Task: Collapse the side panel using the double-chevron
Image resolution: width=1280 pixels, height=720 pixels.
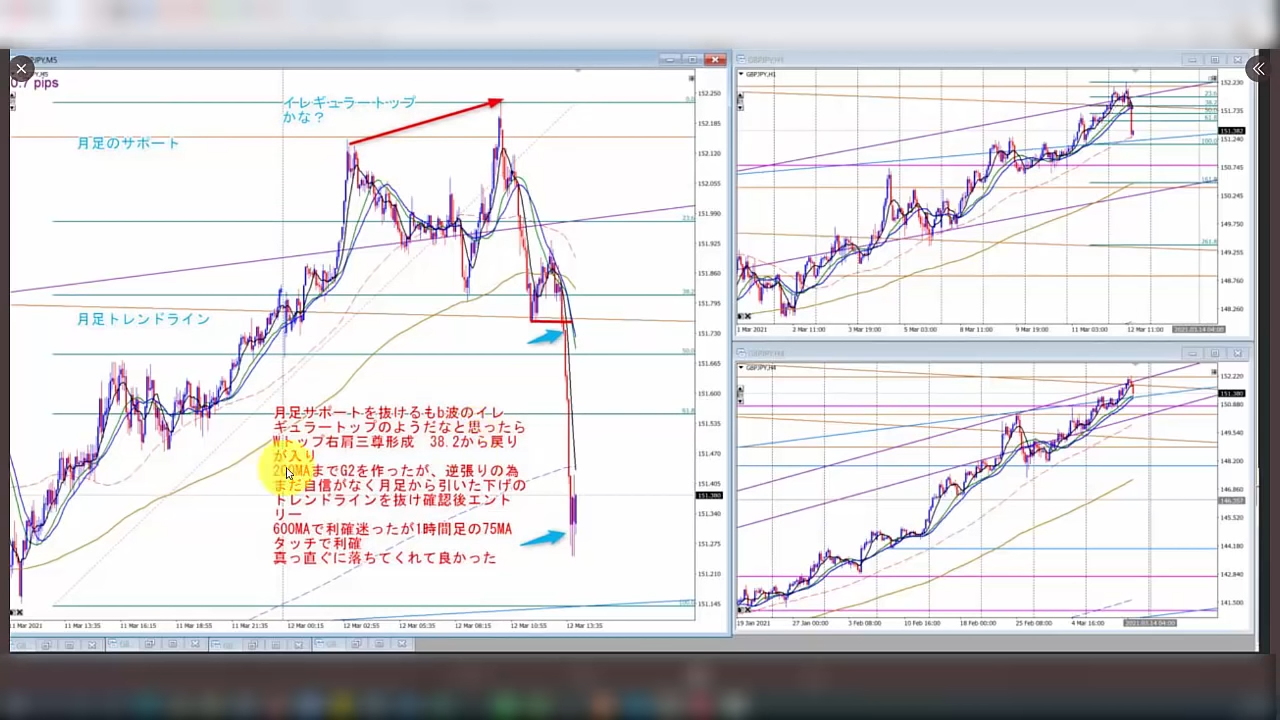Action: (x=1258, y=69)
